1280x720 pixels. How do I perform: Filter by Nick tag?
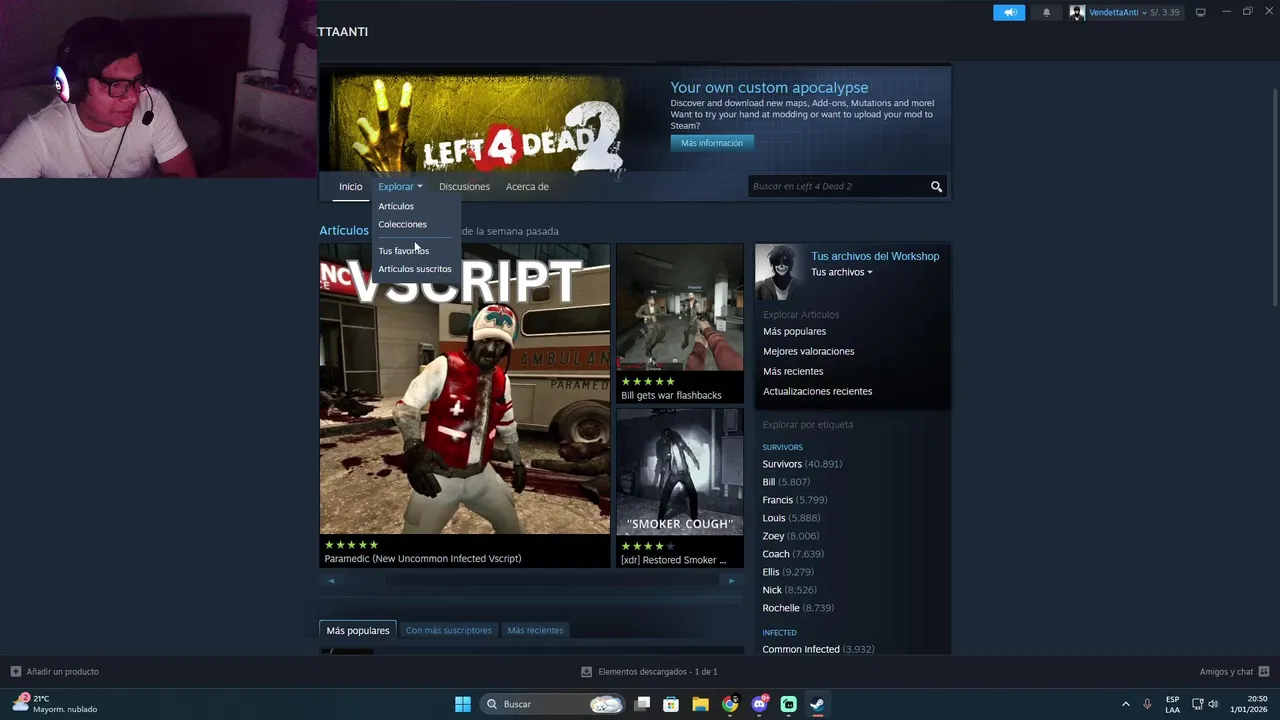pyautogui.click(x=789, y=590)
